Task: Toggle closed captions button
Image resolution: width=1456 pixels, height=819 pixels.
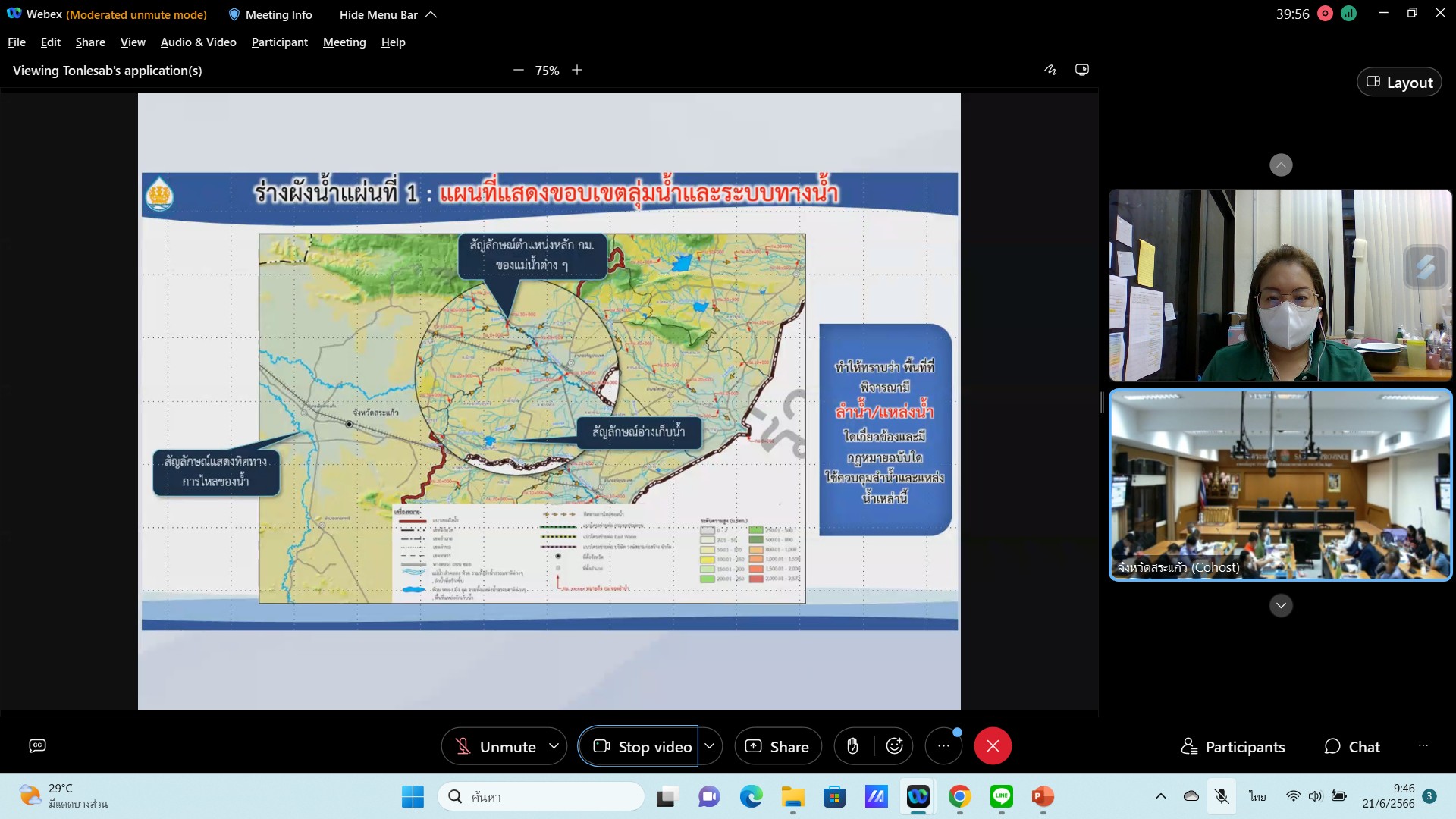Action: click(x=37, y=746)
